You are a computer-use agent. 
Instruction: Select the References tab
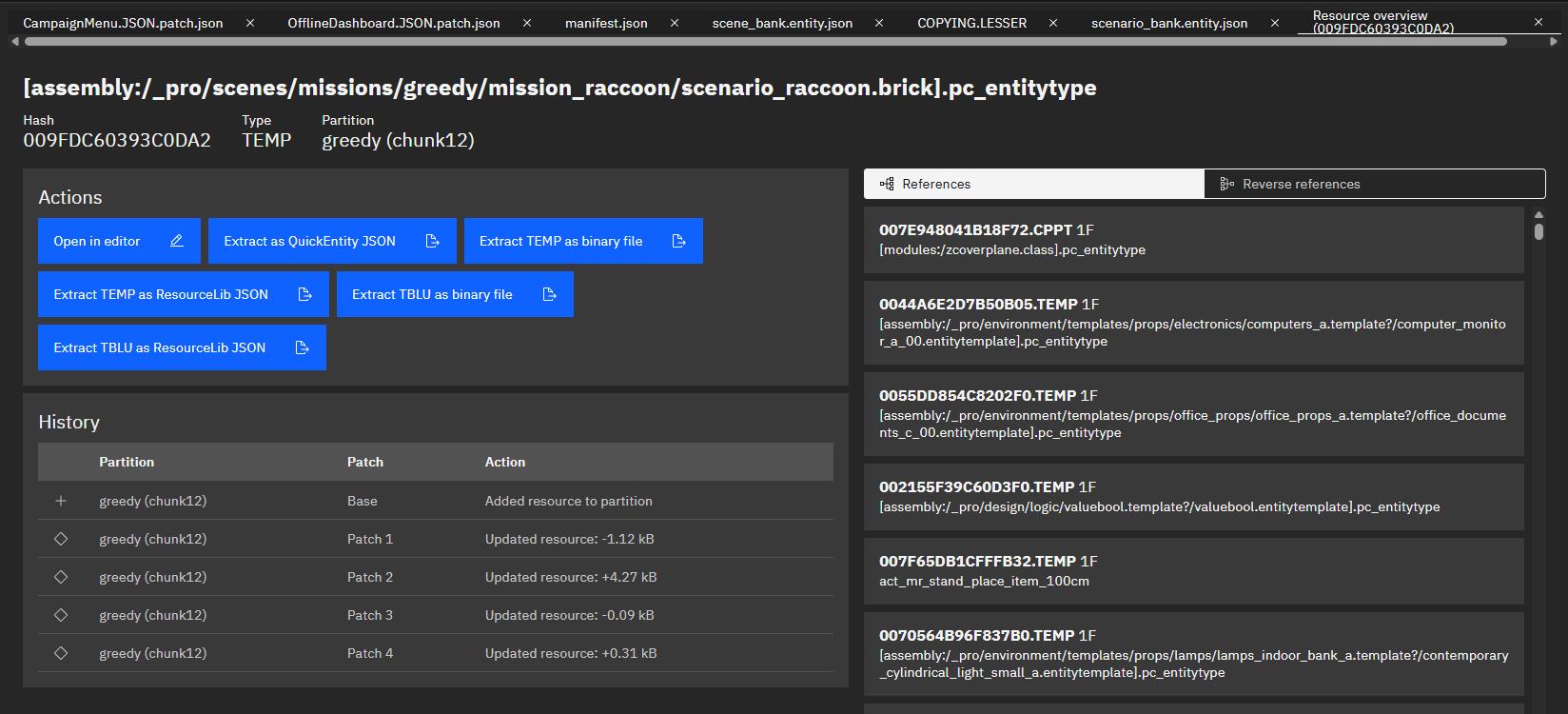pos(1034,184)
